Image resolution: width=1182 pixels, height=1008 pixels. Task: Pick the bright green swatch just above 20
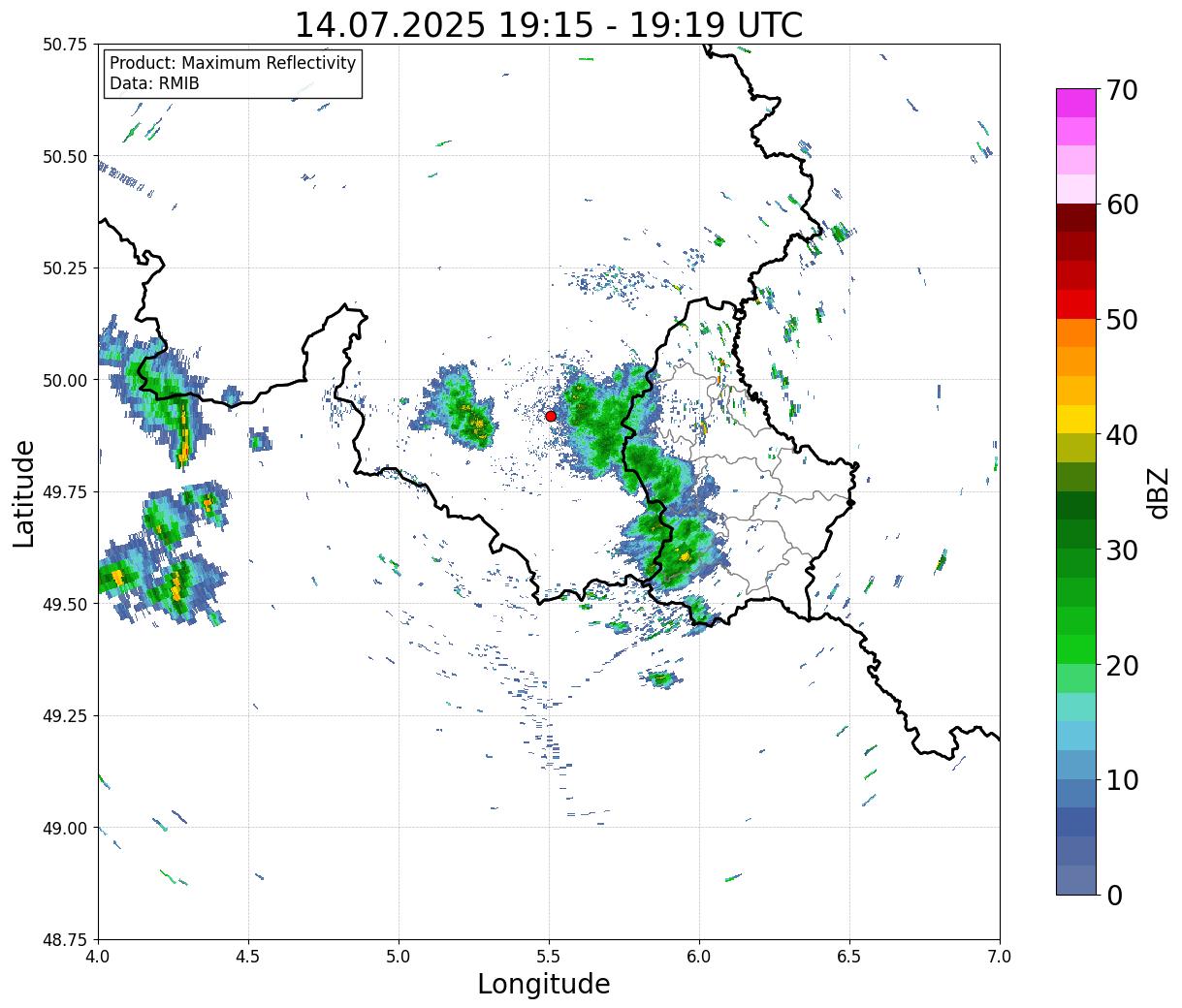(x=1076, y=650)
